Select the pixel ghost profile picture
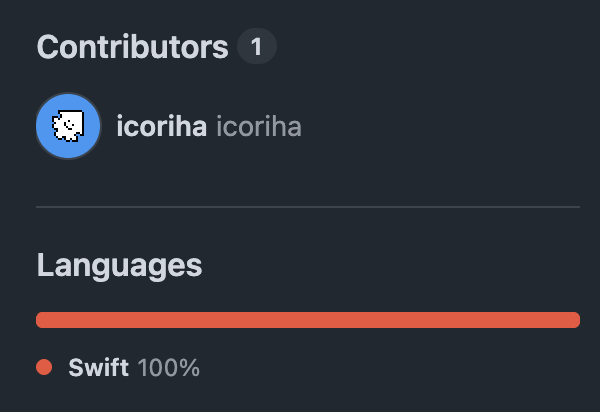 pyautogui.click(x=68, y=126)
